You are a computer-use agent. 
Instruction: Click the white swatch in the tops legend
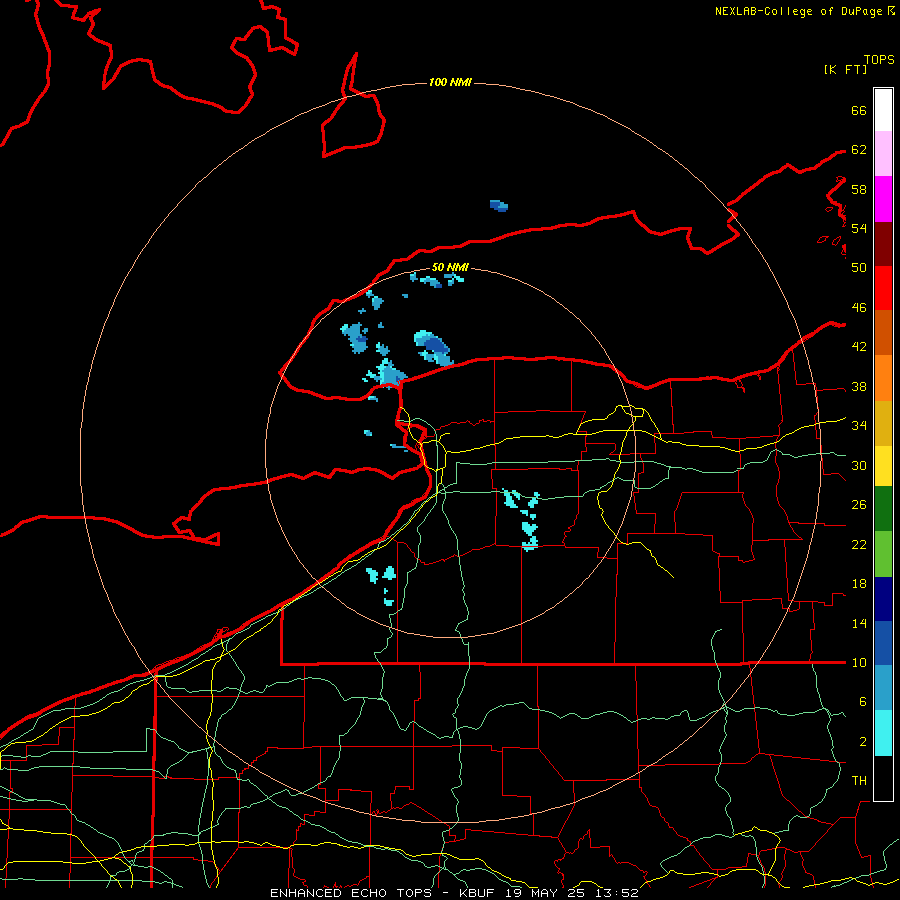coord(883,110)
